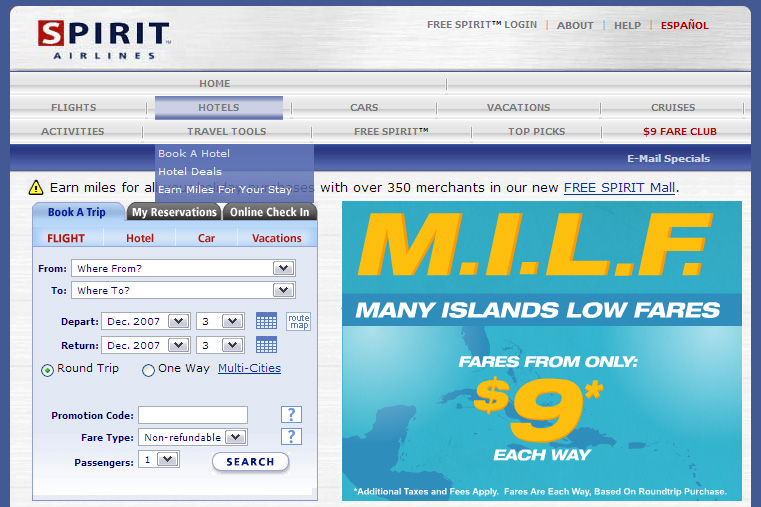The image size is (761, 507).
Task: Open the FREE SPIRIT menu item
Action: click(x=391, y=131)
